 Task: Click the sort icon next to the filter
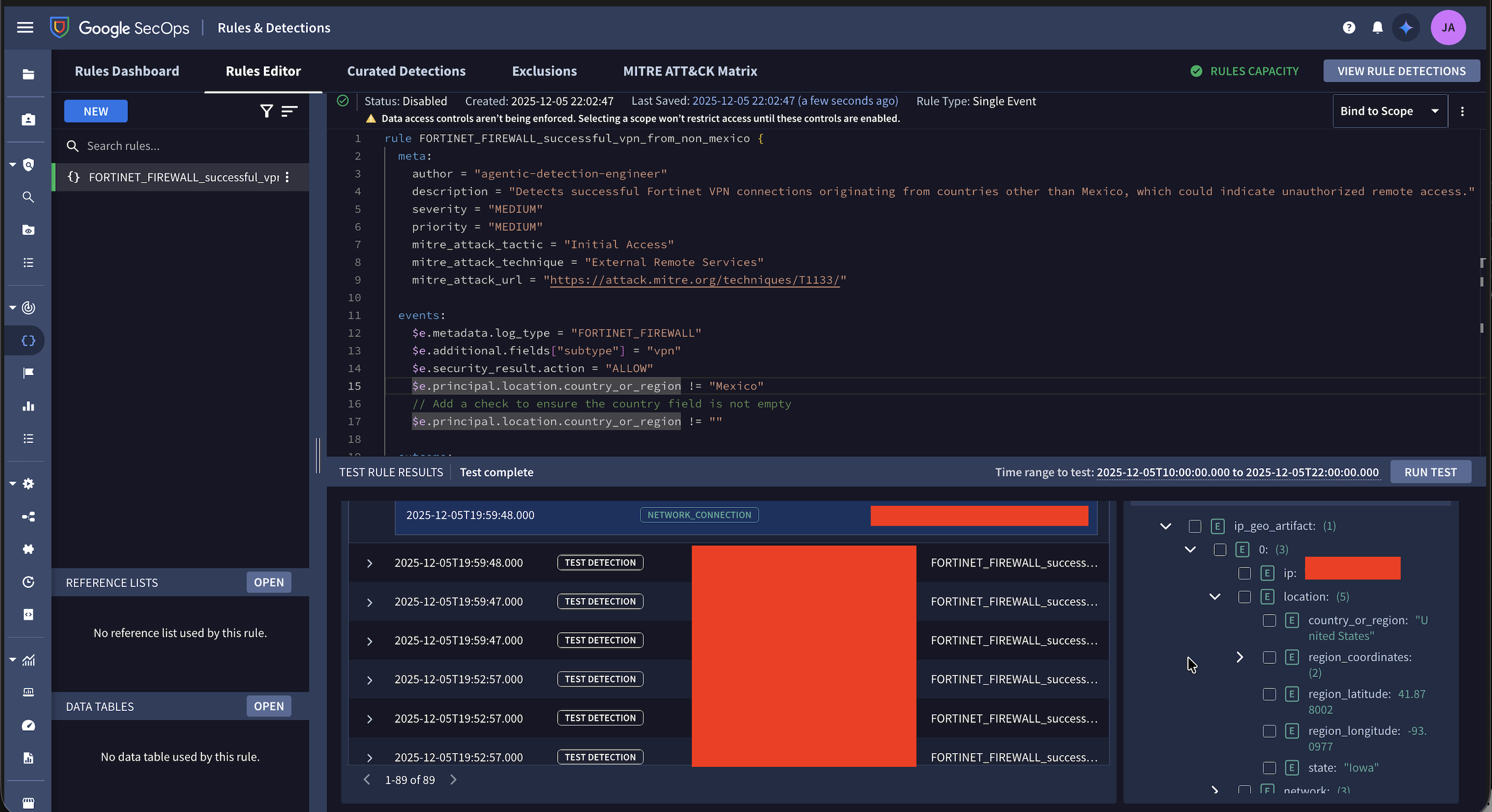[289, 111]
